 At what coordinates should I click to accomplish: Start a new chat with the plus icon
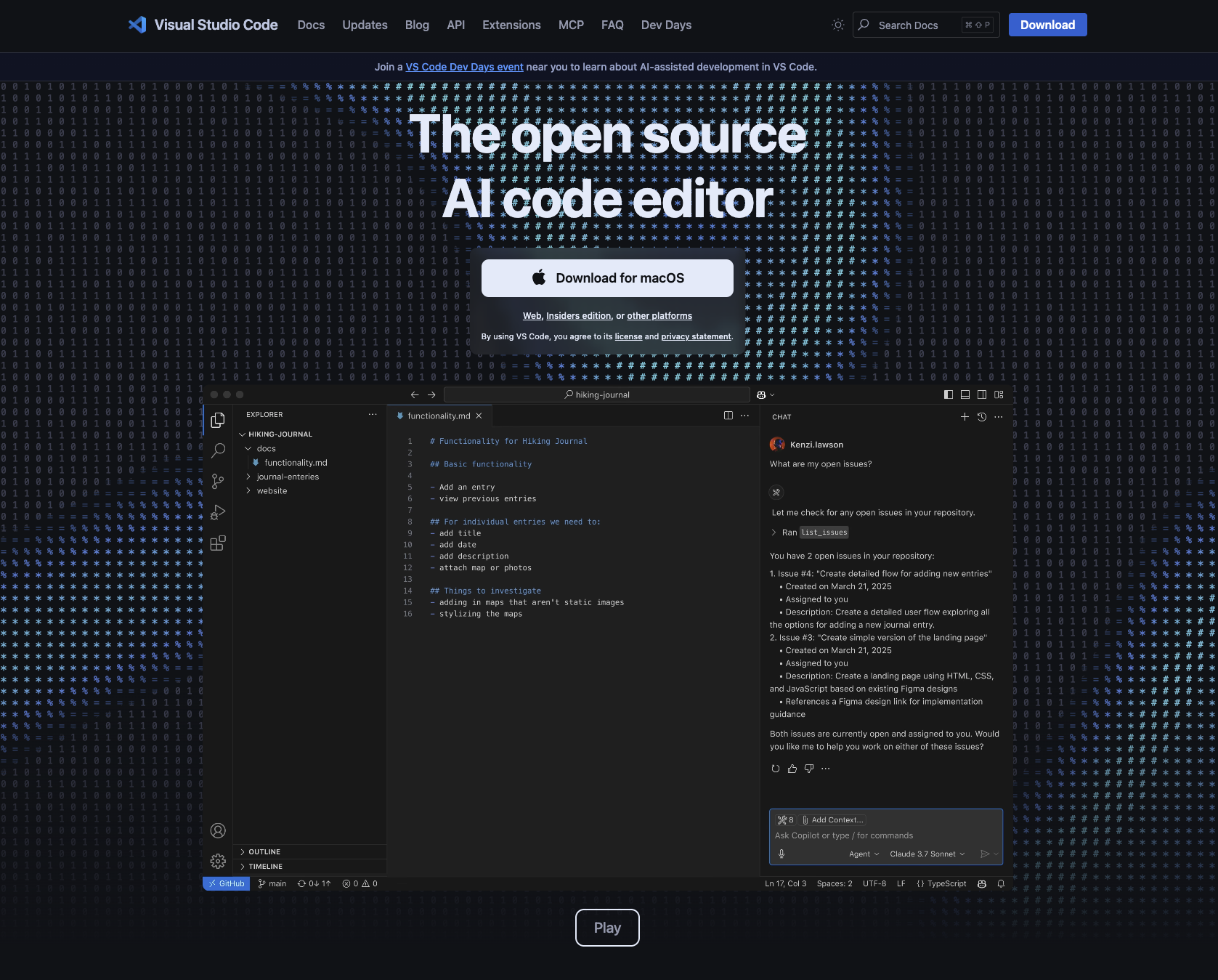[965, 417]
